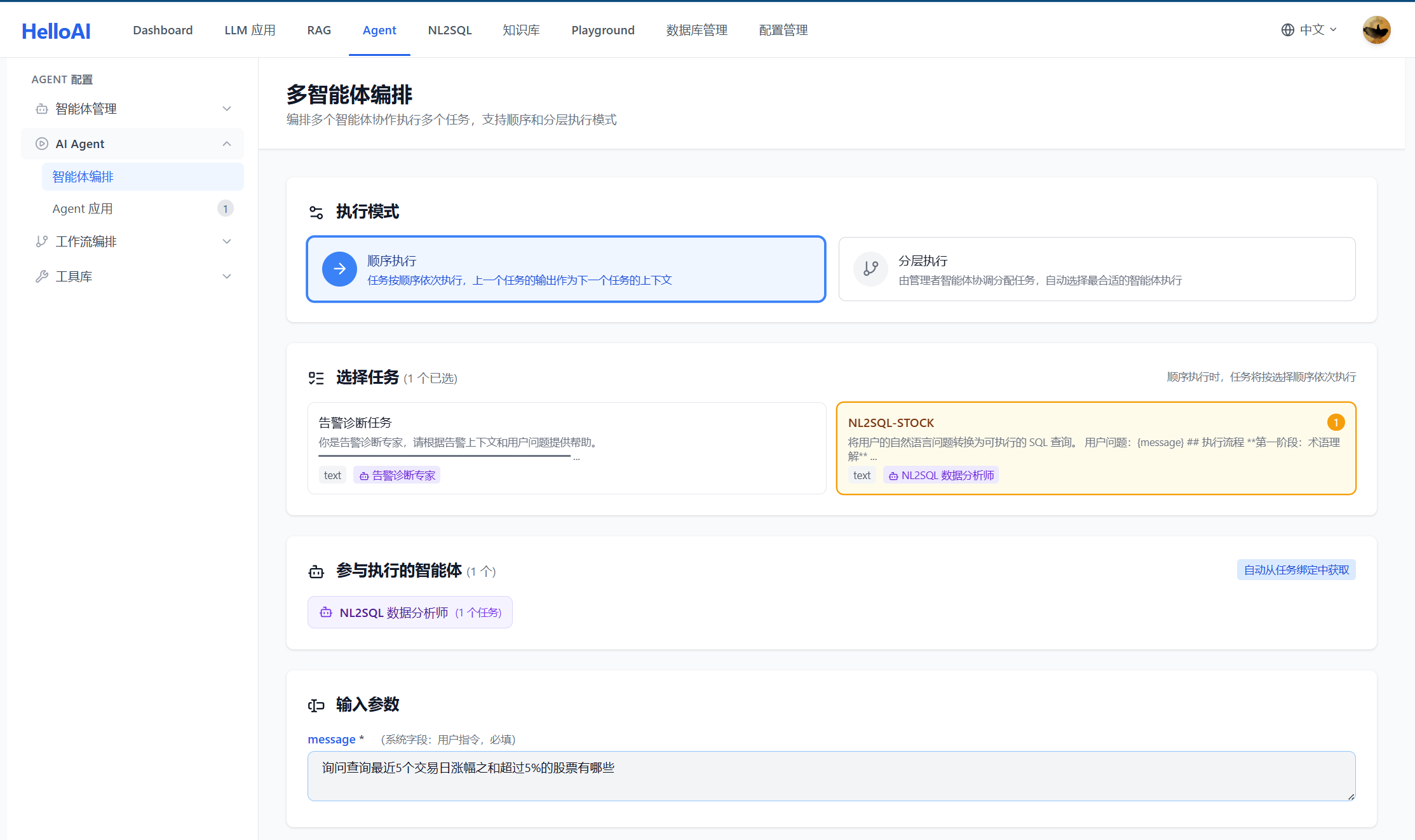Open the Playground tab

point(602,30)
